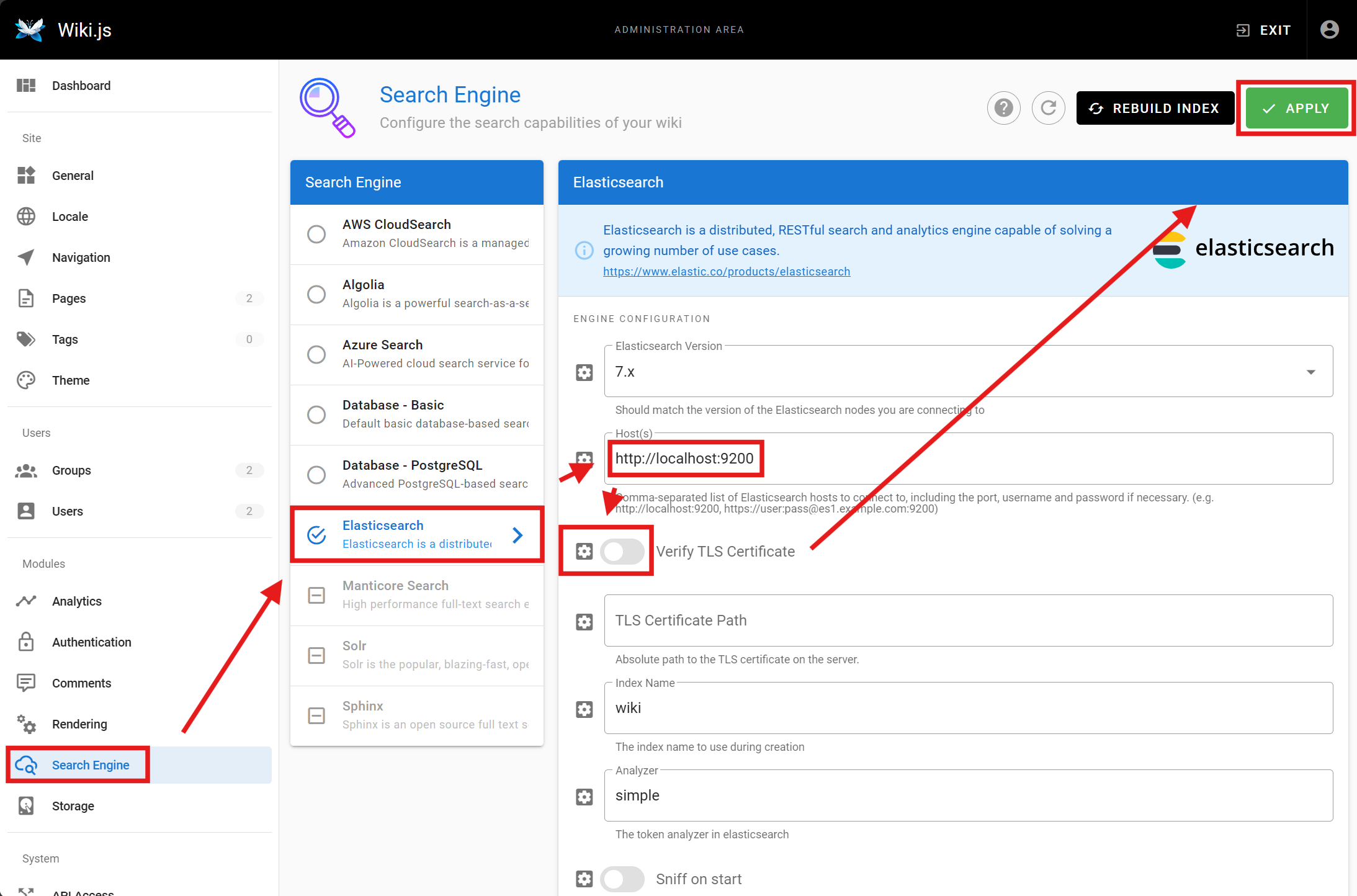Select Algolia search engine radio

pyautogui.click(x=316, y=294)
